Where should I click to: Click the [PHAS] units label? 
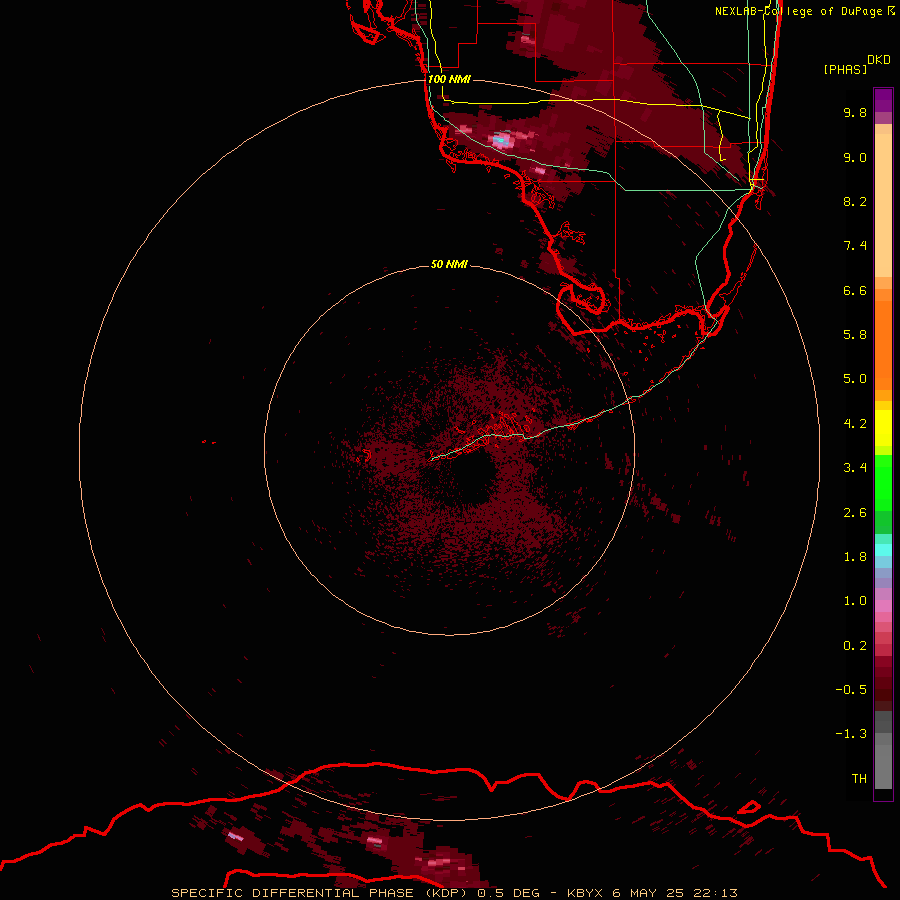click(845, 70)
